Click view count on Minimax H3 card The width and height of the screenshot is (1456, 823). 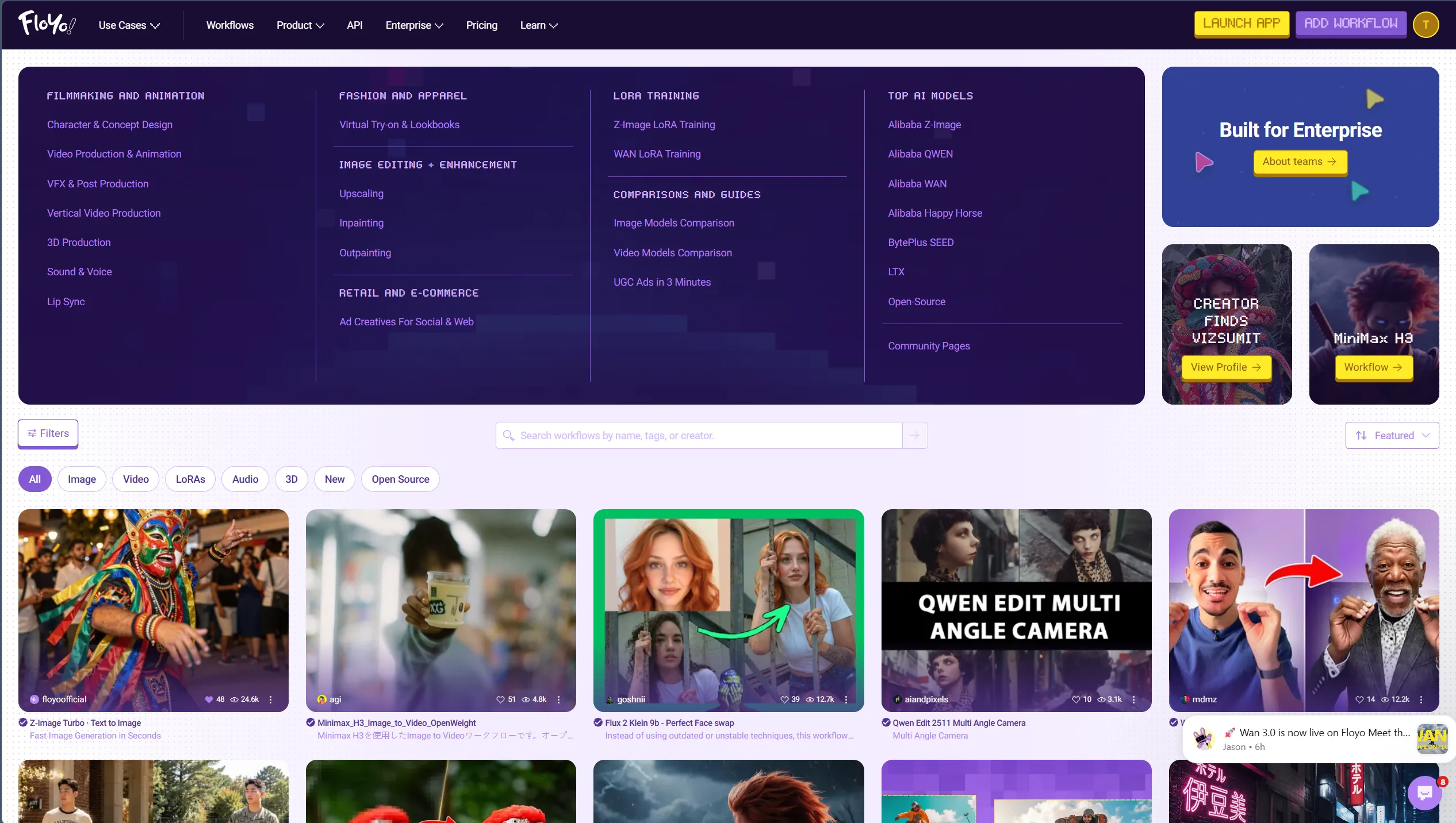534,699
